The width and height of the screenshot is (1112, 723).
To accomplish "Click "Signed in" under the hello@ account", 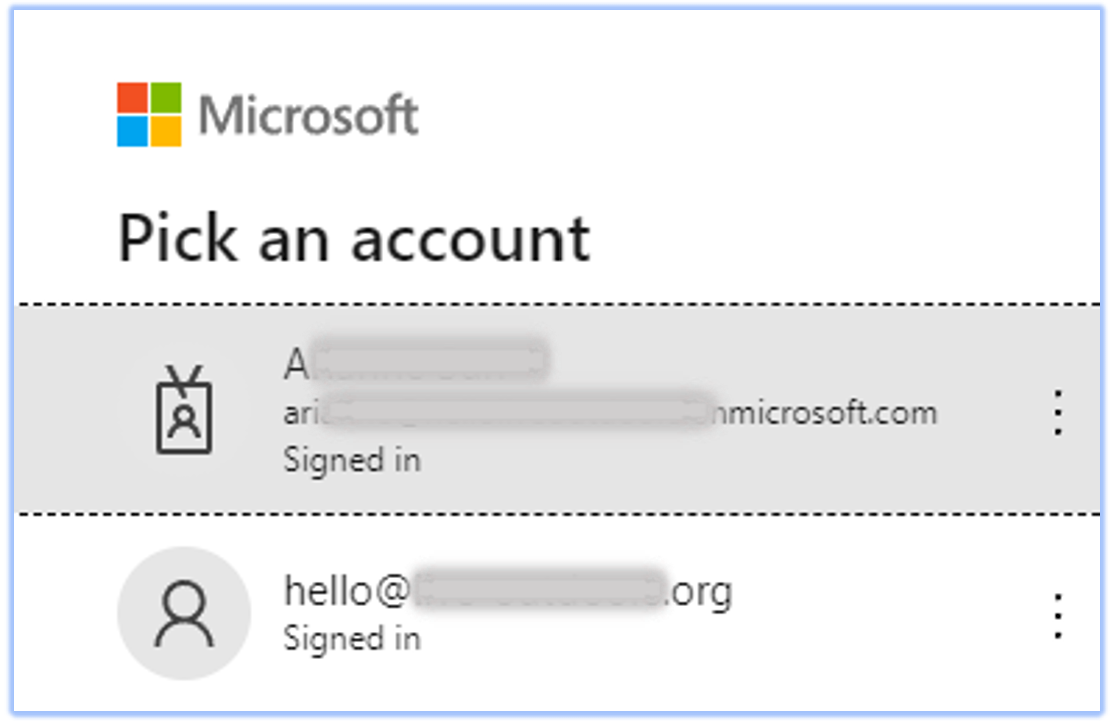I will [352, 638].
